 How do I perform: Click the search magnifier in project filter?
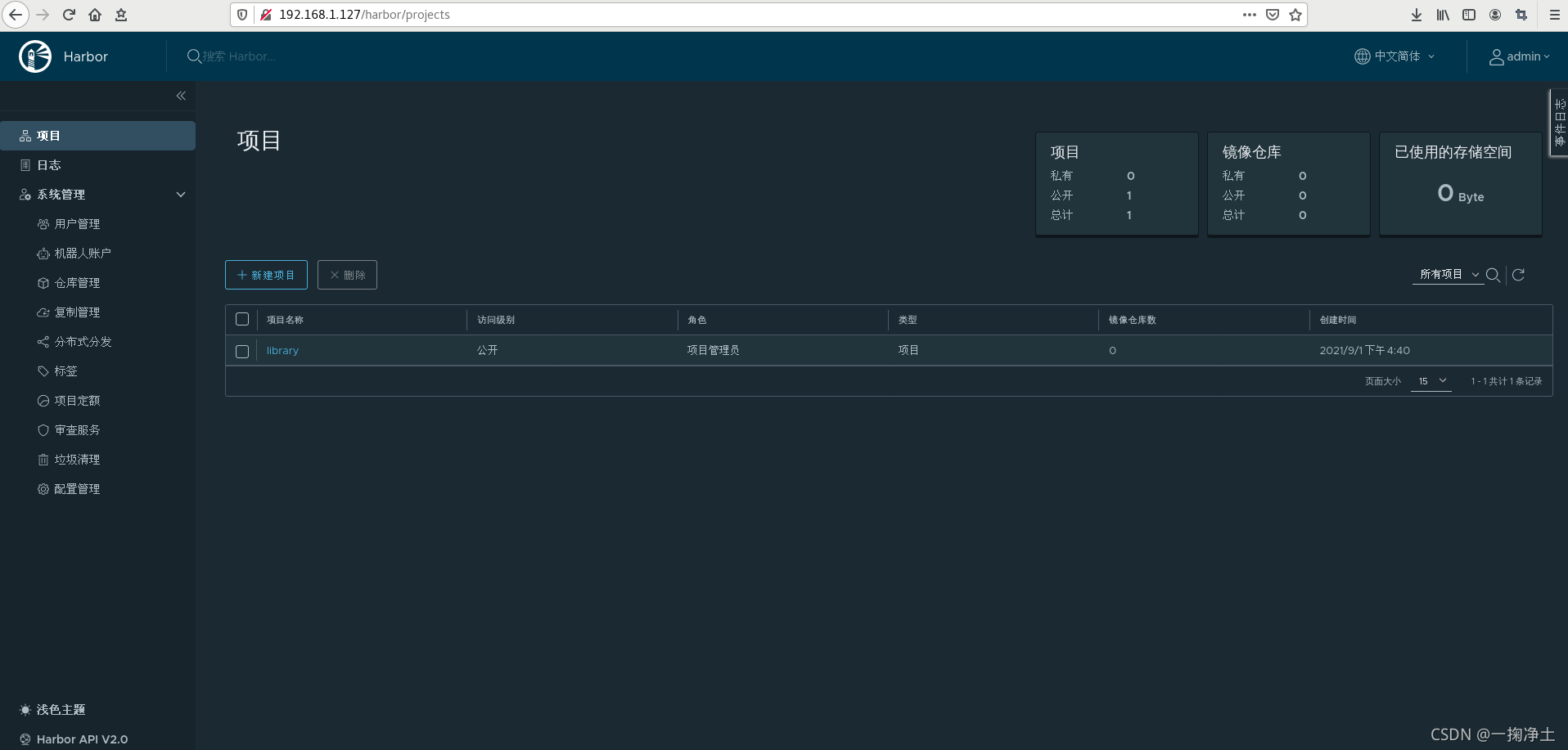[x=1493, y=275]
